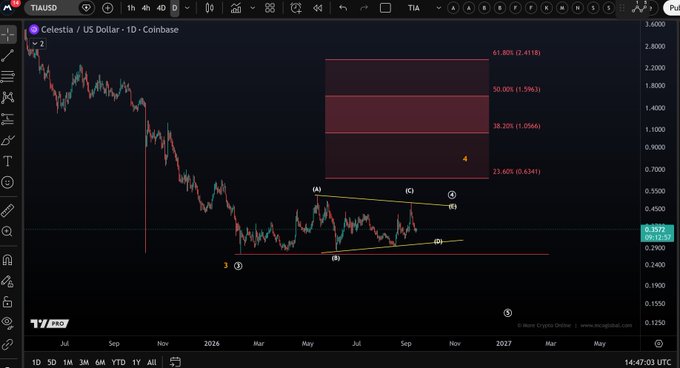The image size is (680, 368).
Task: Open the Fibonacci and Gann tools group
Action: coord(8,77)
